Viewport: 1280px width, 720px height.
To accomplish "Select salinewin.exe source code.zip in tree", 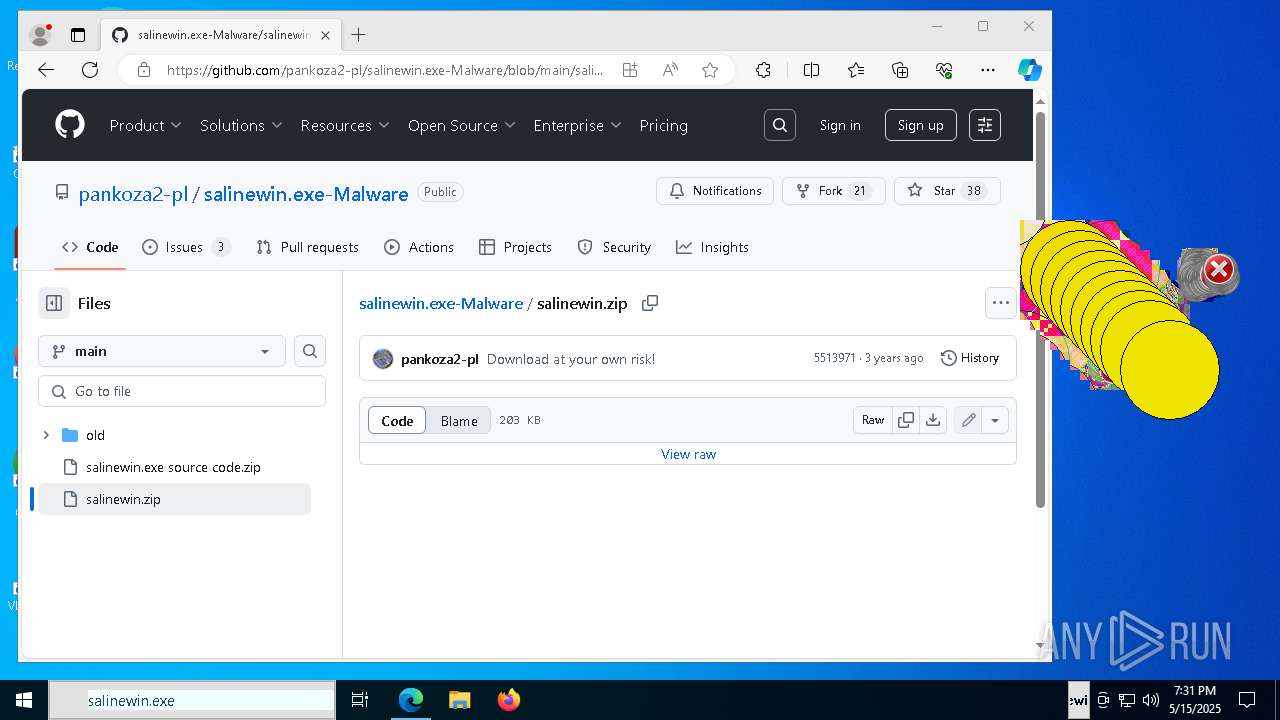I will click(173, 467).
